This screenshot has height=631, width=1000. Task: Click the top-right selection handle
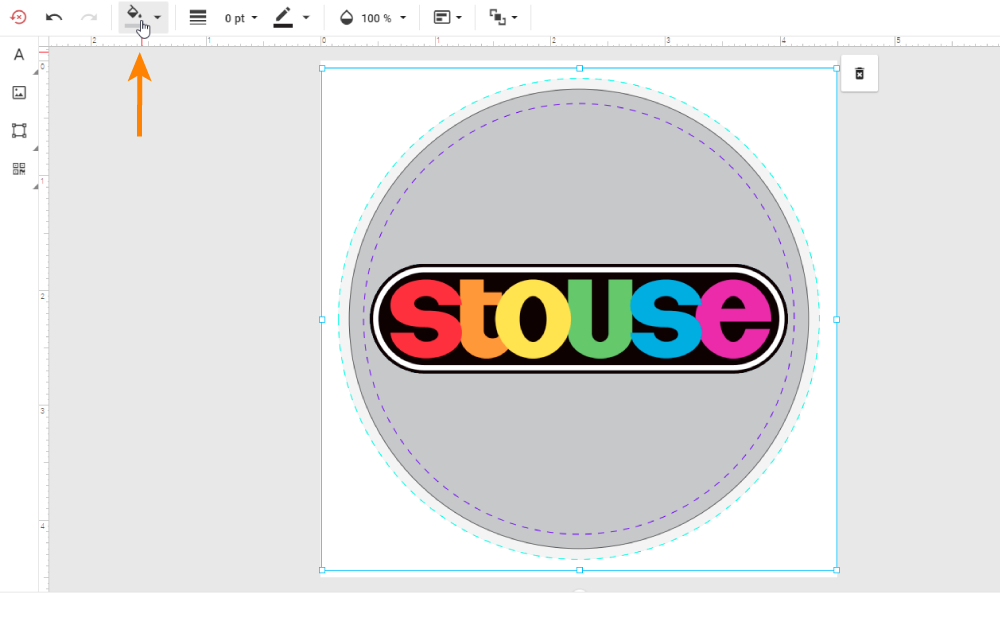(x=837, y=68)
